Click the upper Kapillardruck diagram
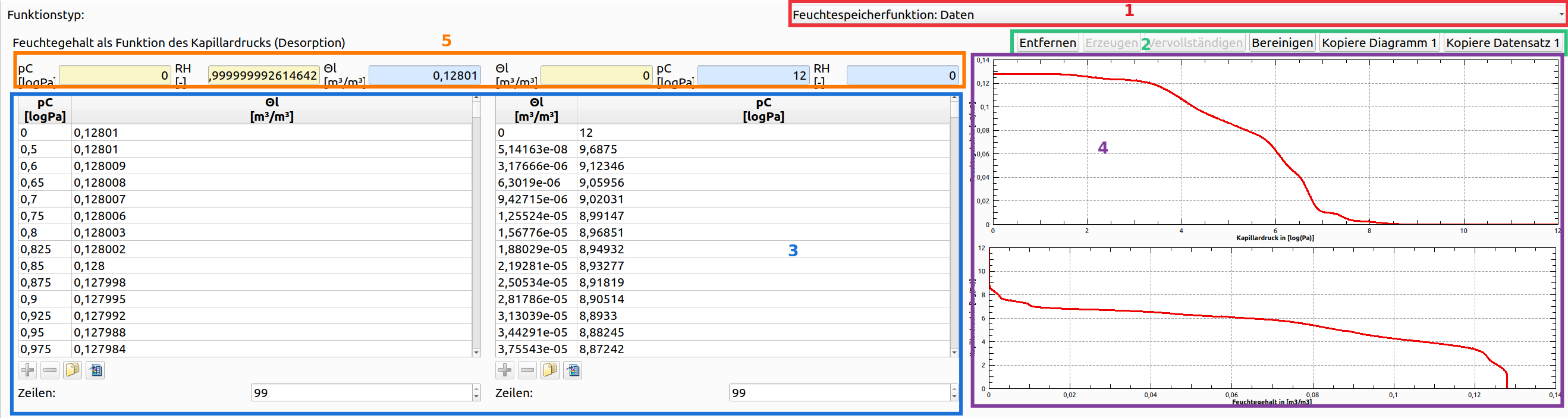1568x418 pixels. (x=1268, y=149)
